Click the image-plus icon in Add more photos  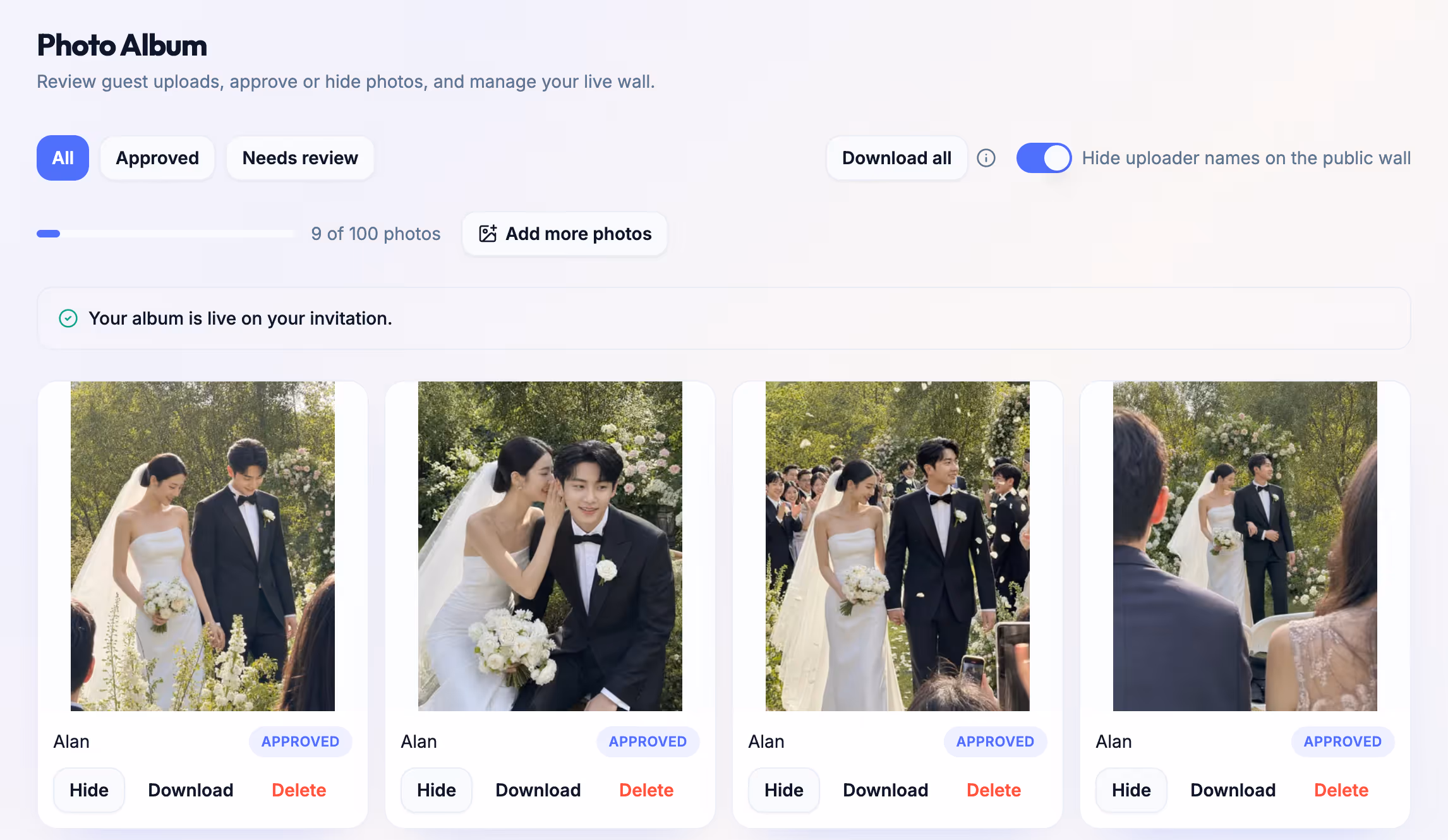[x=488, y=234]
